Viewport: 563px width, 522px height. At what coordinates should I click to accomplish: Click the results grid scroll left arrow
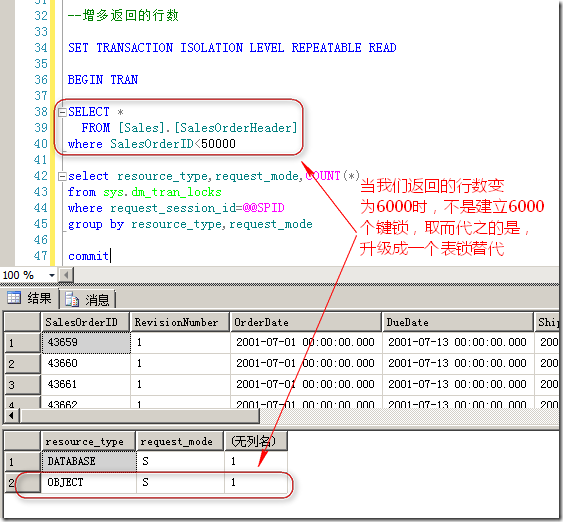(11, 415)
